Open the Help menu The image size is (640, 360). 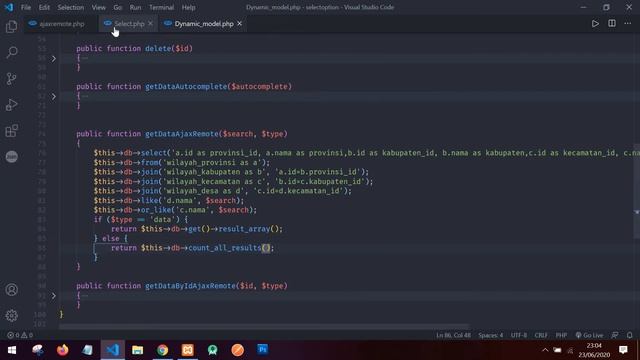click(x=188, y=7)
